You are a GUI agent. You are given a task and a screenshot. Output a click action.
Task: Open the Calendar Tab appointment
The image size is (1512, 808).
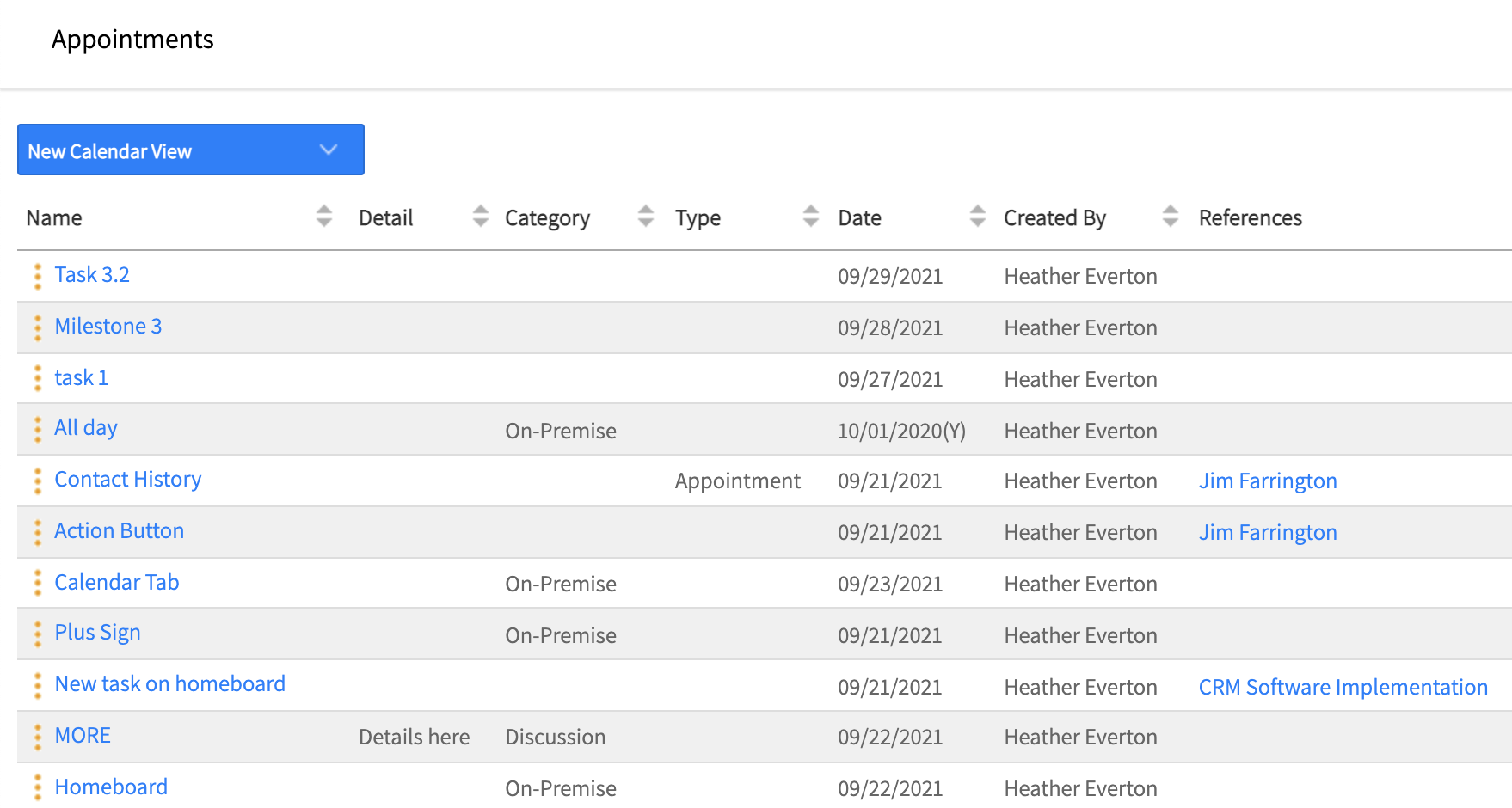[117, 583]
